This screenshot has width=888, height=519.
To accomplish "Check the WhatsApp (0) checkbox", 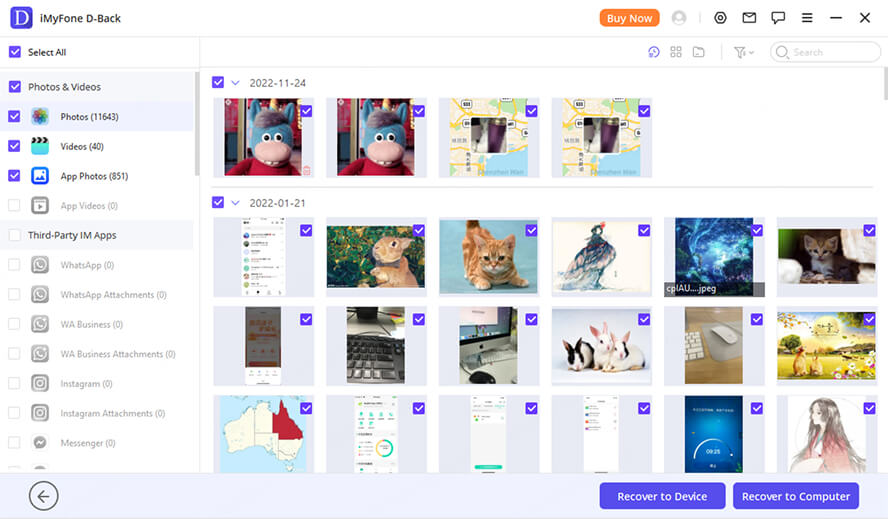I will point(15,265).
